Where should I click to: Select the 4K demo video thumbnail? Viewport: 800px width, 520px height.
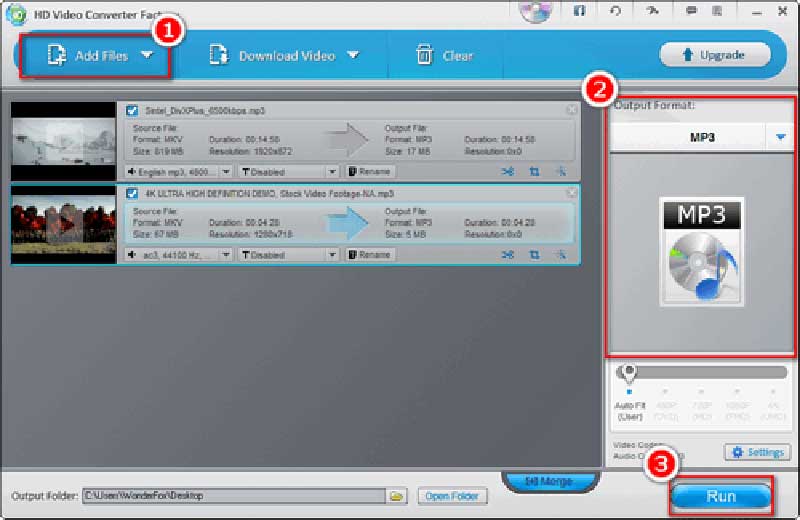tap(64, 225)
